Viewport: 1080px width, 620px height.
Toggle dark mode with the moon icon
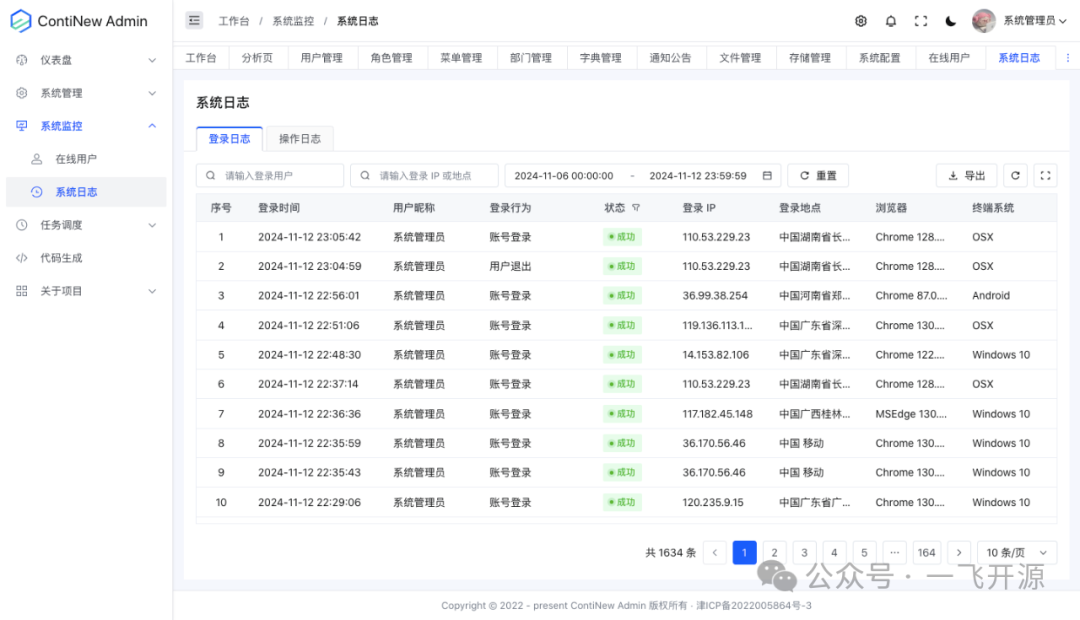point(949,20)
